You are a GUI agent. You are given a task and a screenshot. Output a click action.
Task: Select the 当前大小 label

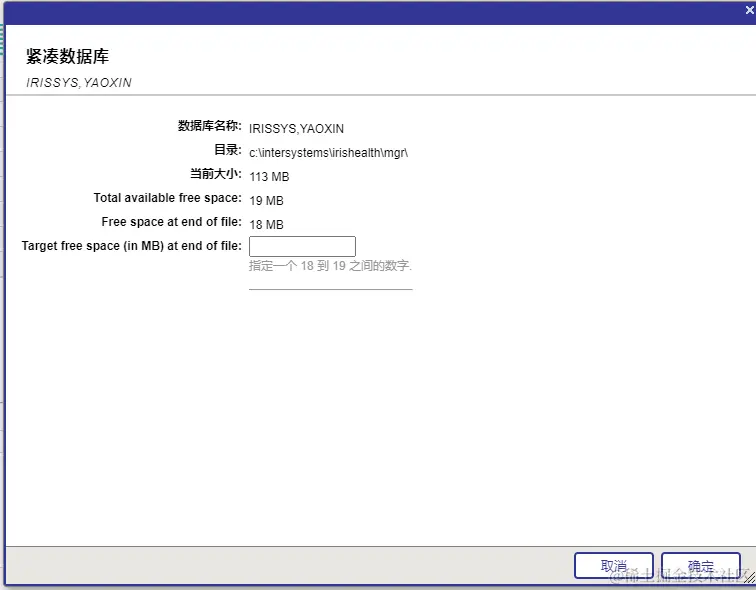pos(216,174)
